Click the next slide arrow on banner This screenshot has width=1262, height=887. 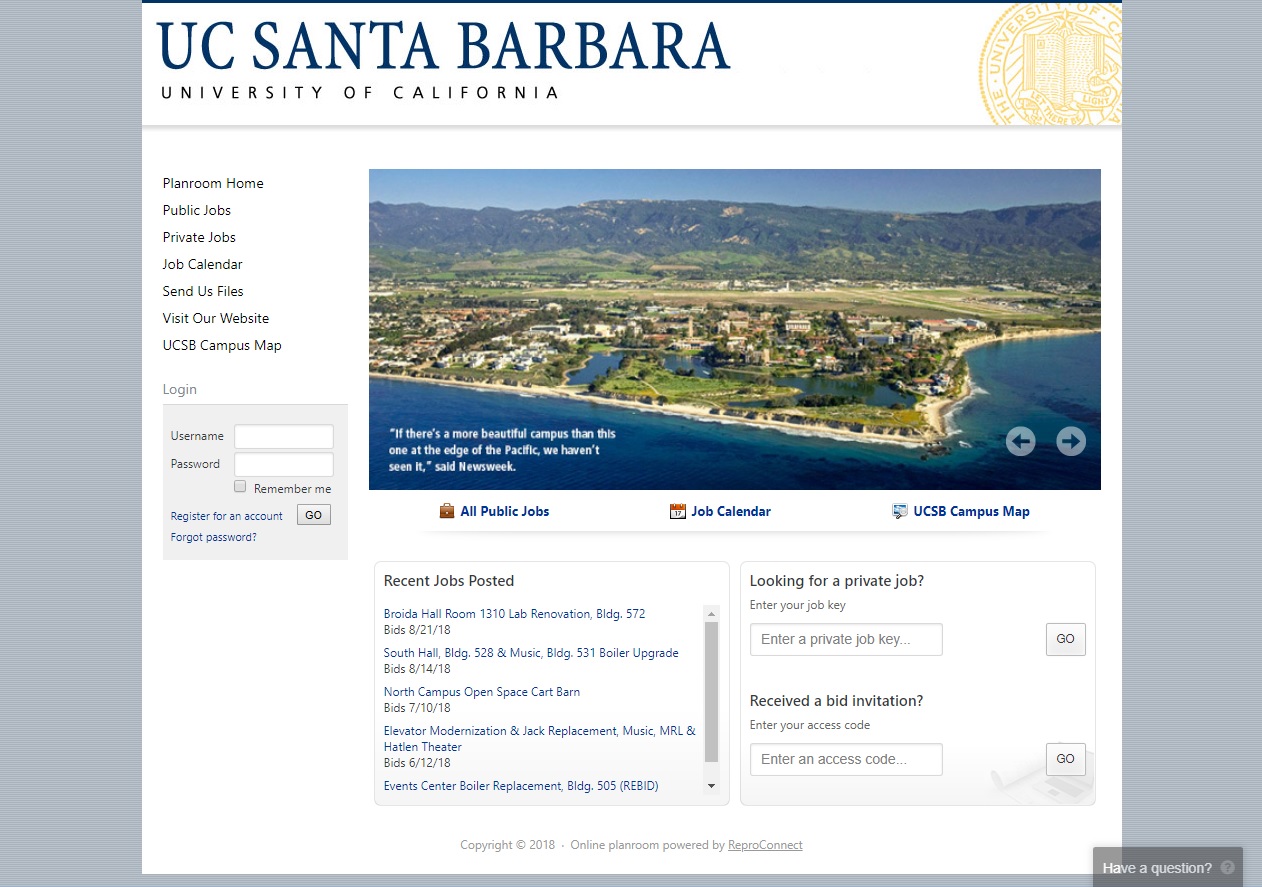1071,441
